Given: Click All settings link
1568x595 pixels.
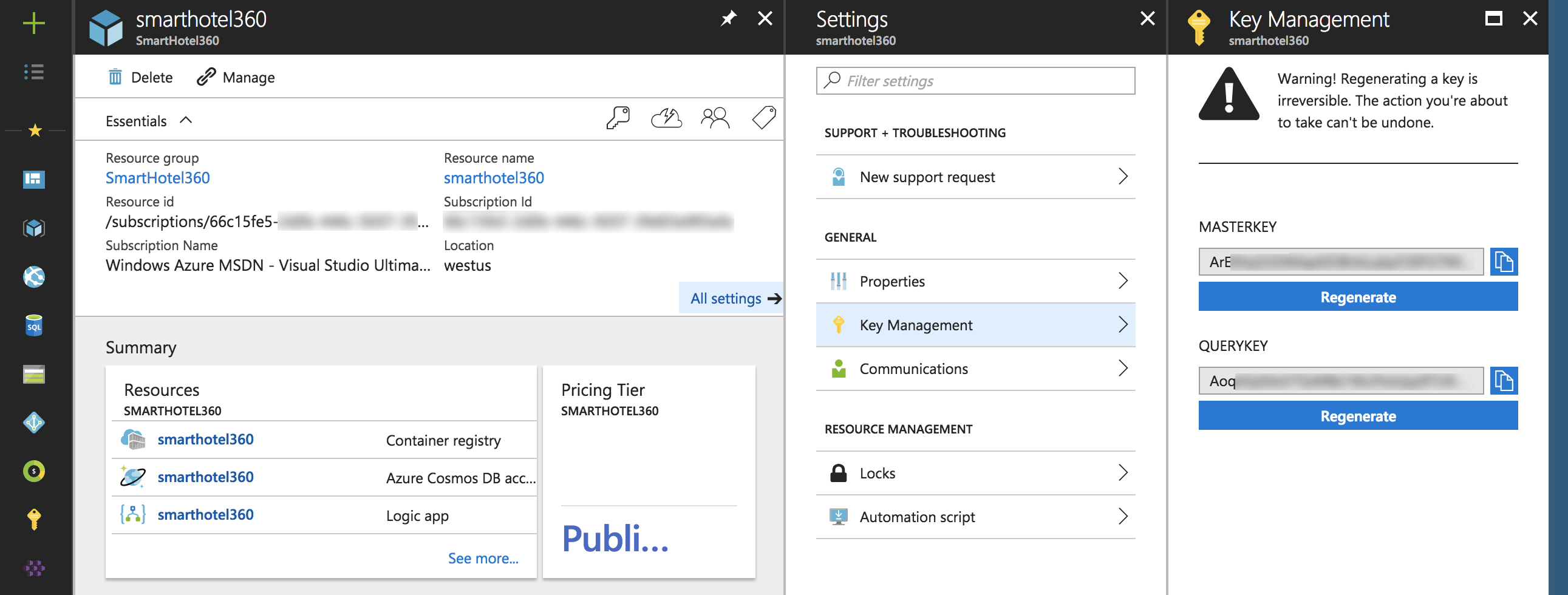Looking at the screenshot, I should tap(731, 298).
